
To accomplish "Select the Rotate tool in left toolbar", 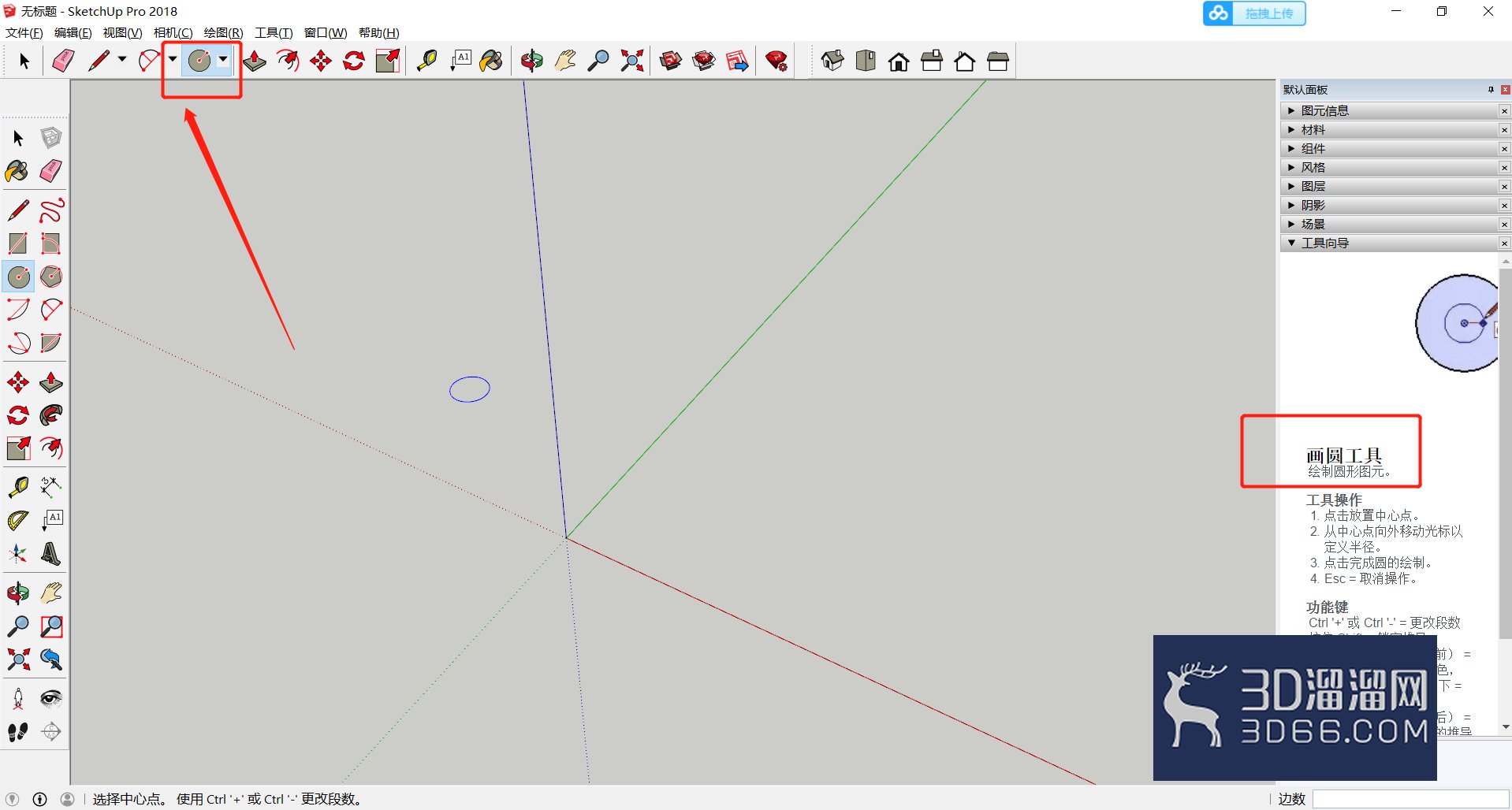I will tap(18, 415).
